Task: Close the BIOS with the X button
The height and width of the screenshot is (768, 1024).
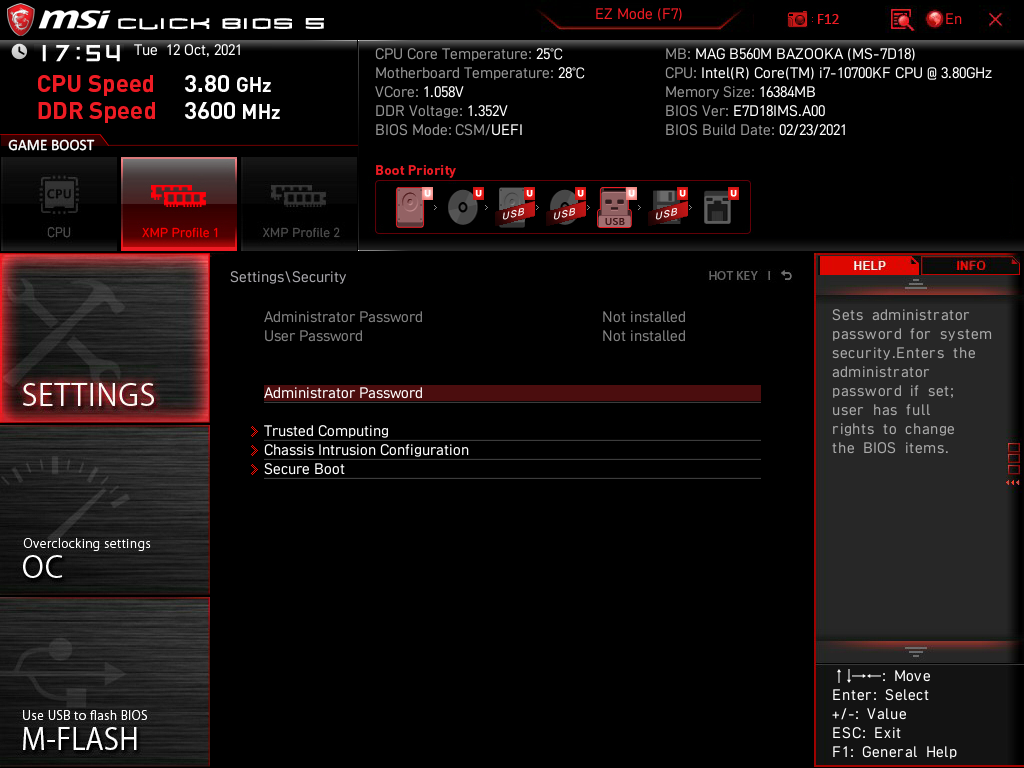Action: click(x=995, y=20)
